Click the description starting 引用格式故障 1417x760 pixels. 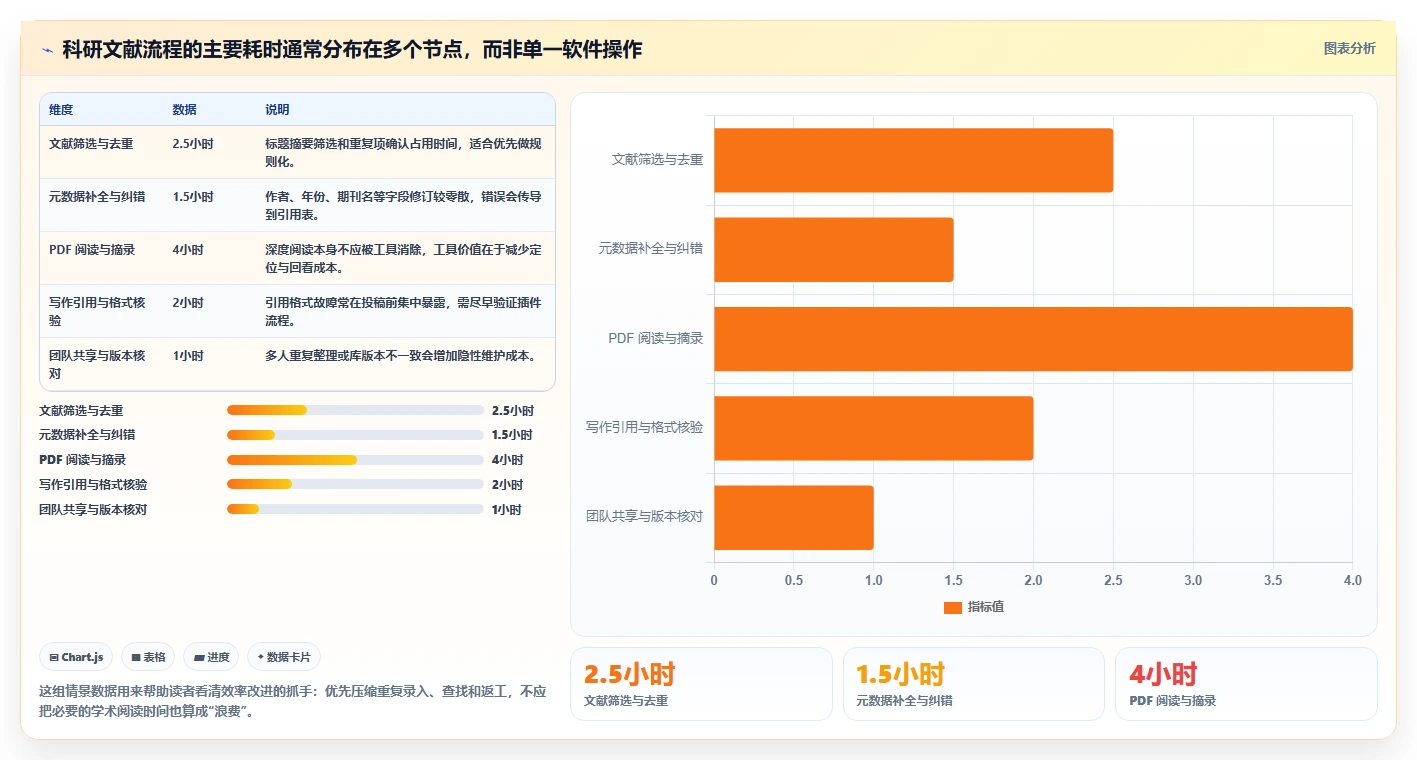pyautogui.click(x=403, y=311)
